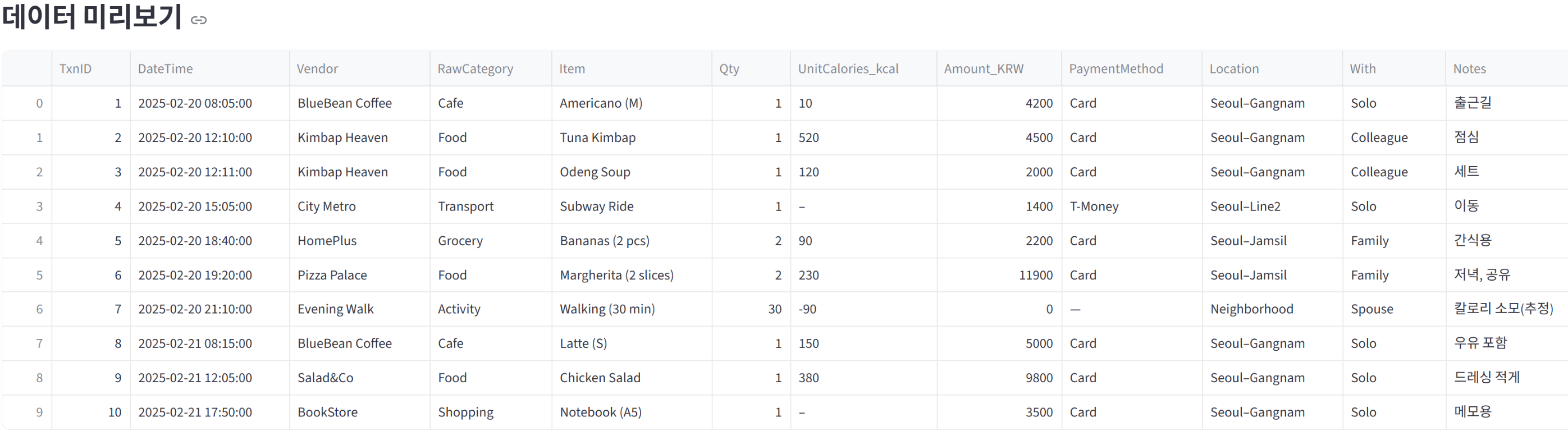Click the anchor link icon beside 데이터 미리보기
Viewport: 1568px width, 431px height.
coord(198,21)
